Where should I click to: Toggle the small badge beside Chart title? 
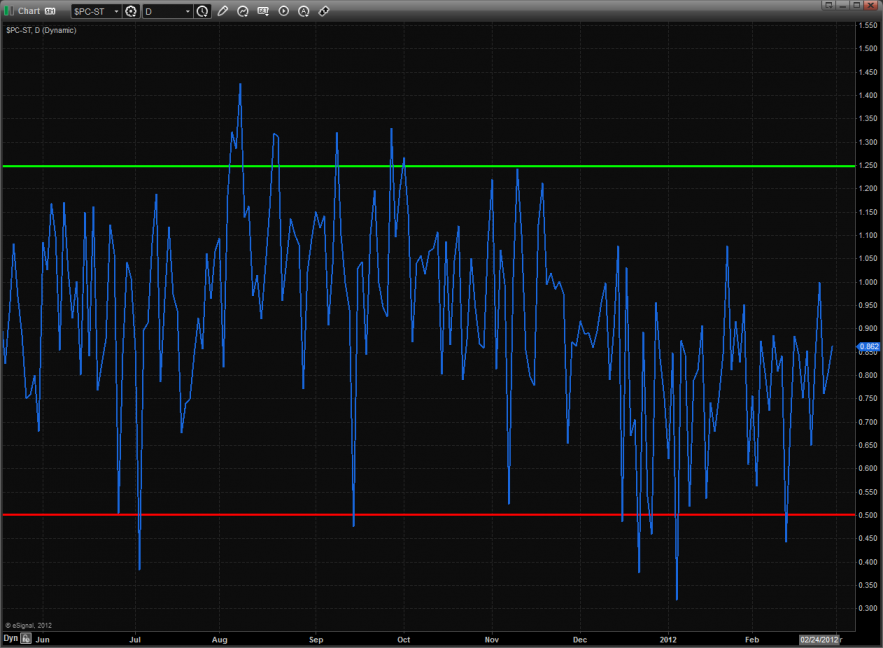50,11
